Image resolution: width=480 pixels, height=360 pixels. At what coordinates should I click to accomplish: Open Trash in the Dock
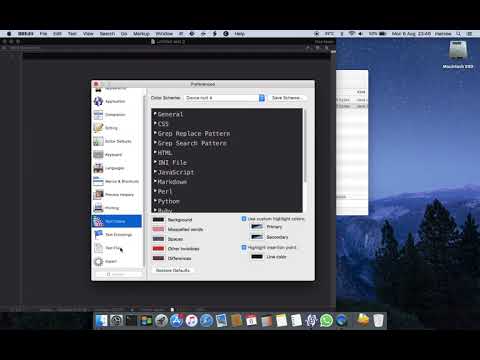pos(378,321)
